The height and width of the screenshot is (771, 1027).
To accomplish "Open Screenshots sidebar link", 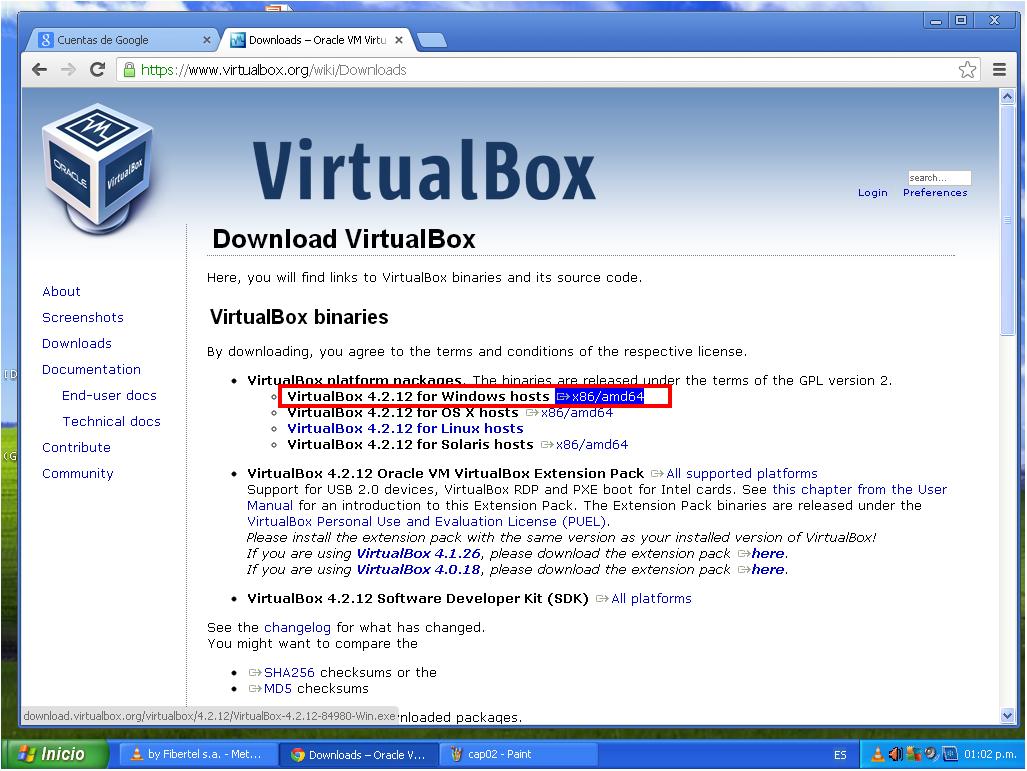I will (83, 318).
